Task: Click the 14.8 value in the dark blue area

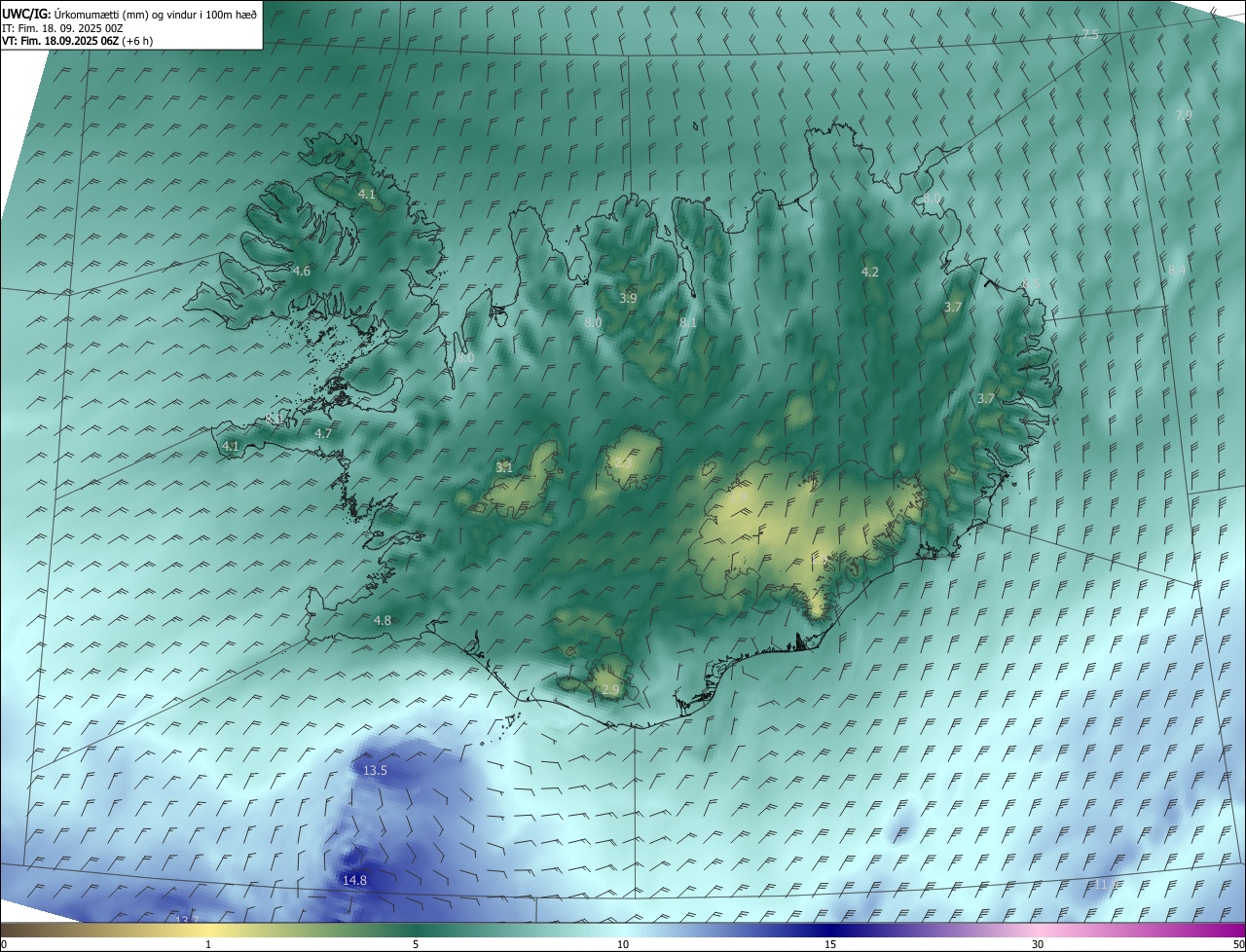Action: click(354, 880)
